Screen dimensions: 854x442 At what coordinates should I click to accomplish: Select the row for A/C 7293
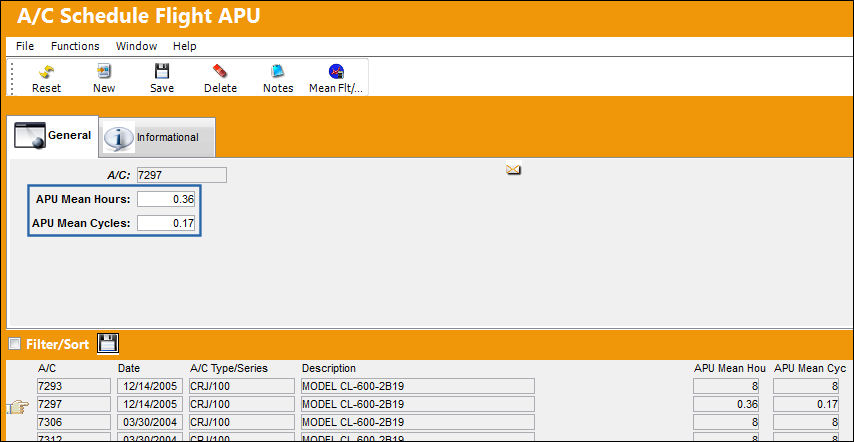click(x=74, y=386)
